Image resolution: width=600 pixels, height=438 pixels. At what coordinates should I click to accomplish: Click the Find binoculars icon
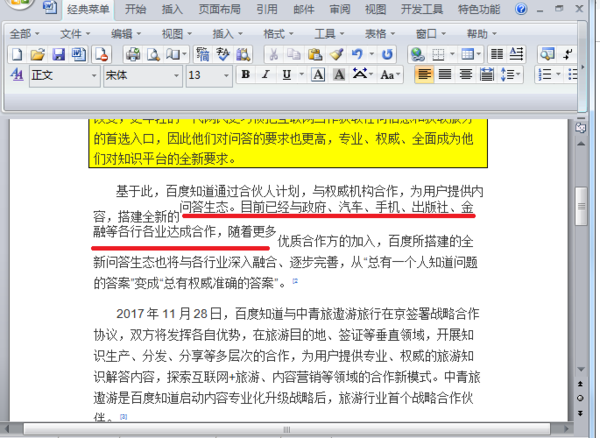coord(243,55)
